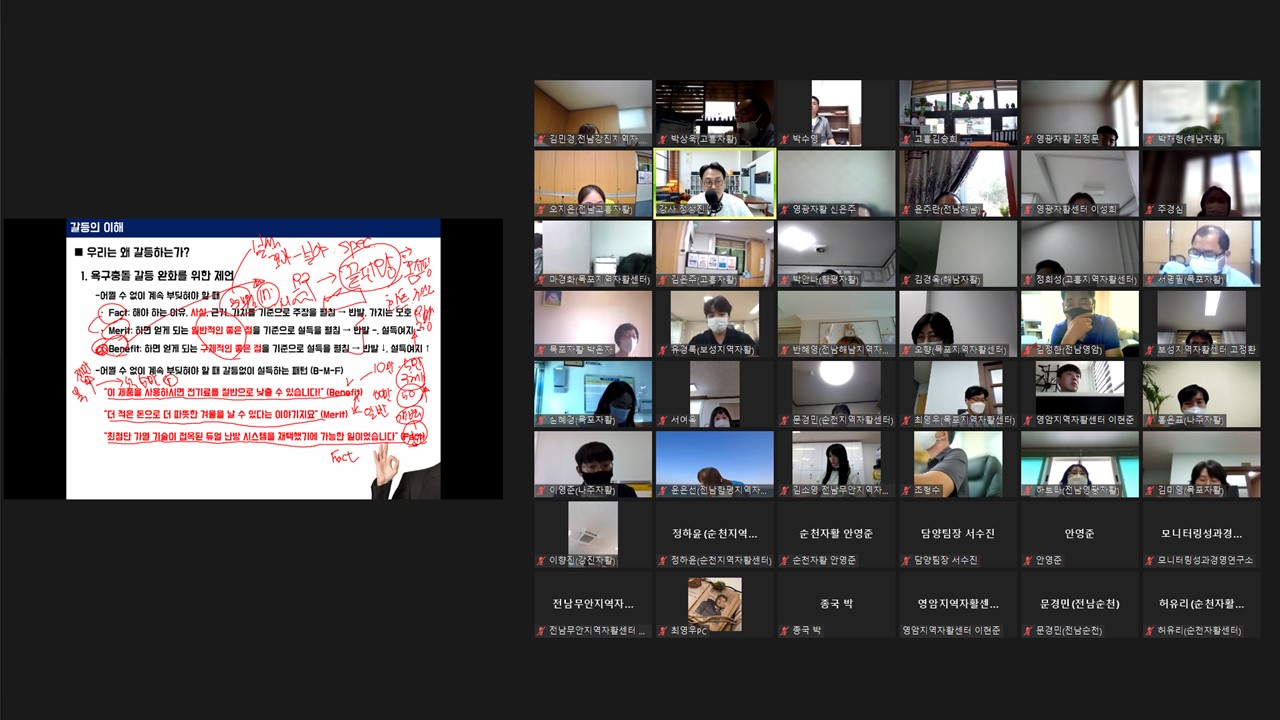Click the shared slide titled 갈등의 이해
The width and height of the screenshot is (1280, 720).
click(253, 358)
